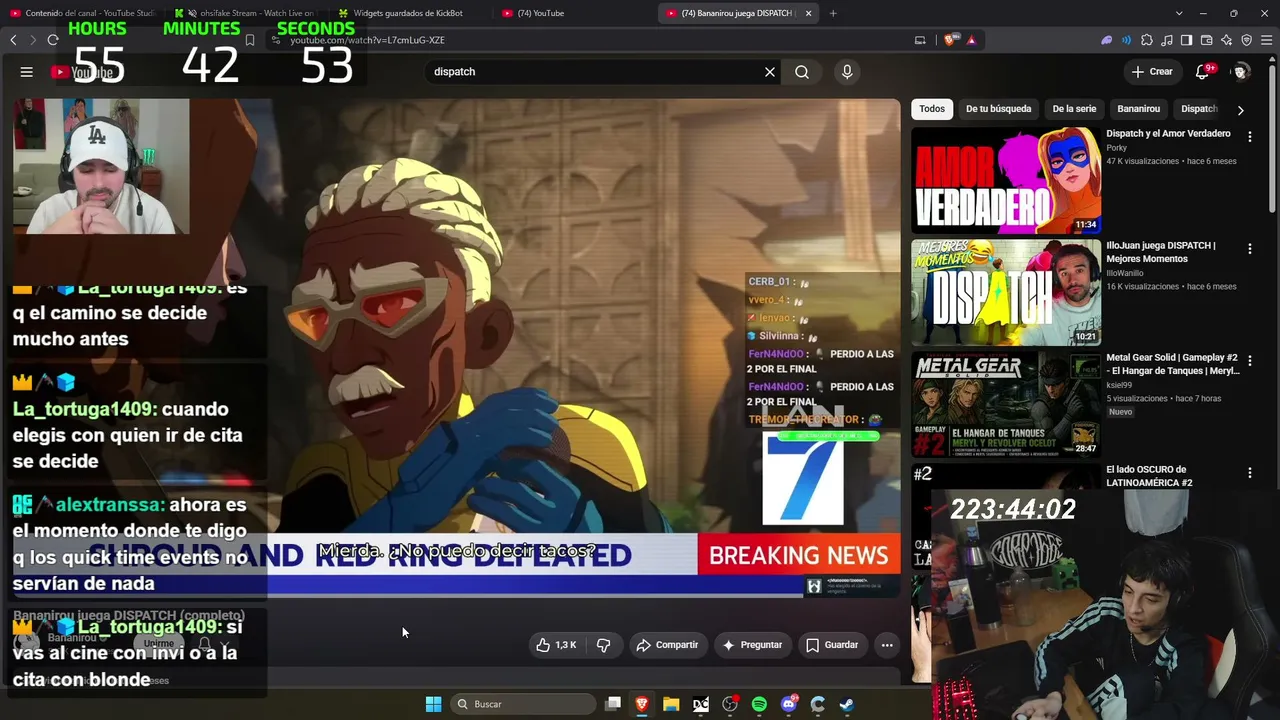
Task: Open 'Amor Verdadero' video thumbnail
Action: (x=1006, y=180)
